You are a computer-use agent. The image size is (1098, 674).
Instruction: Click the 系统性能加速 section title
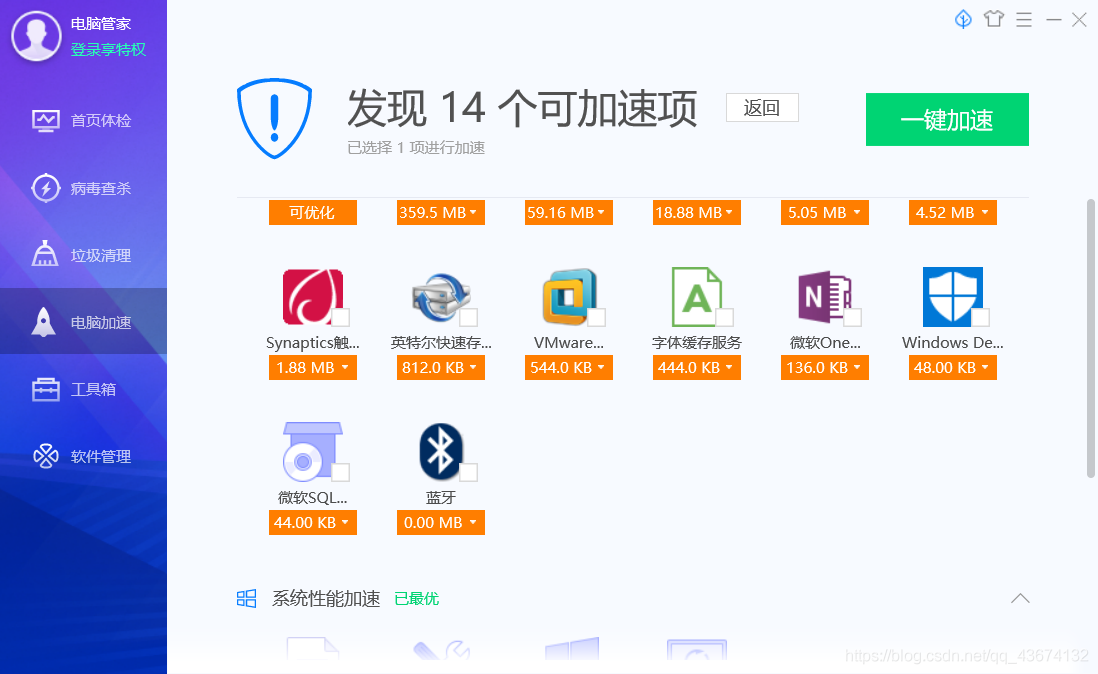click(326, 598)
